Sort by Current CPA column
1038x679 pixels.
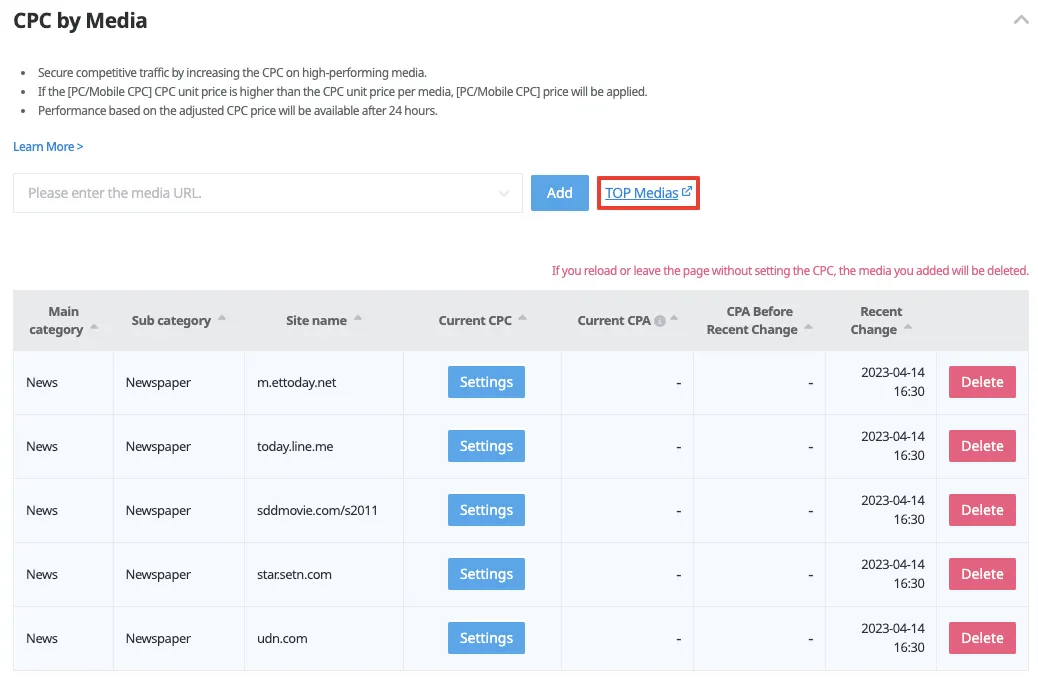(674, 319)
